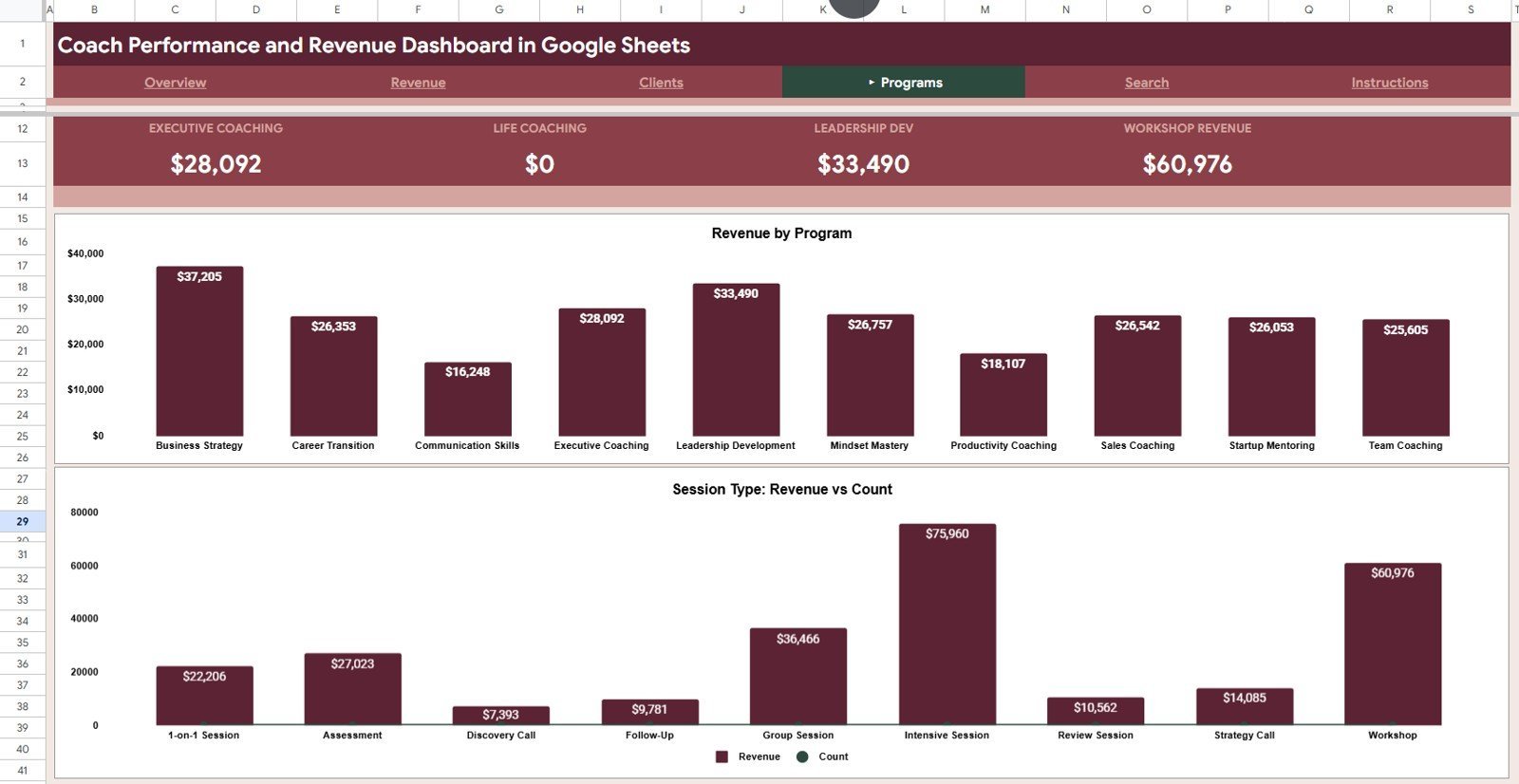Select row 13 header
1519x784 pixels.
pos(23,163)
